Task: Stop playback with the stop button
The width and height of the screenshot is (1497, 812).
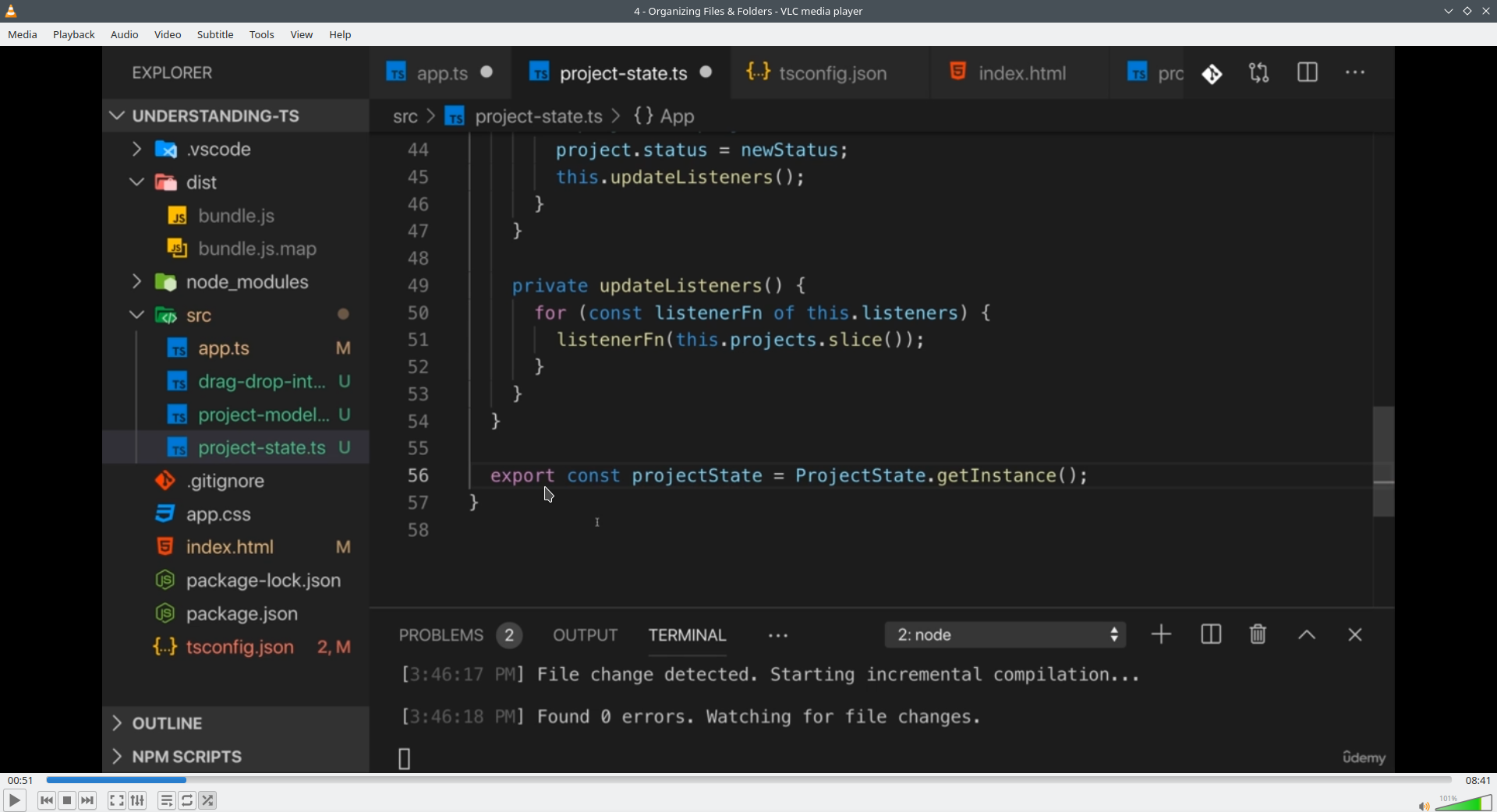Action: click(67, 800)
